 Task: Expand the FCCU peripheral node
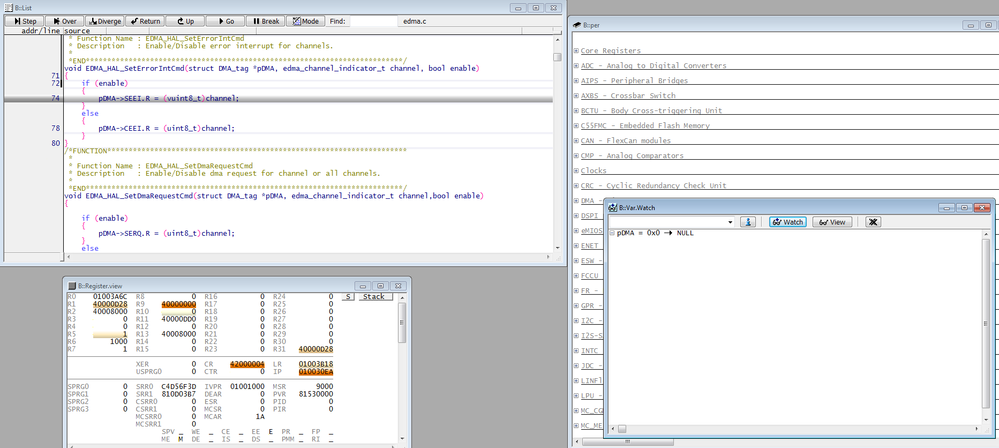pos(576,276)
